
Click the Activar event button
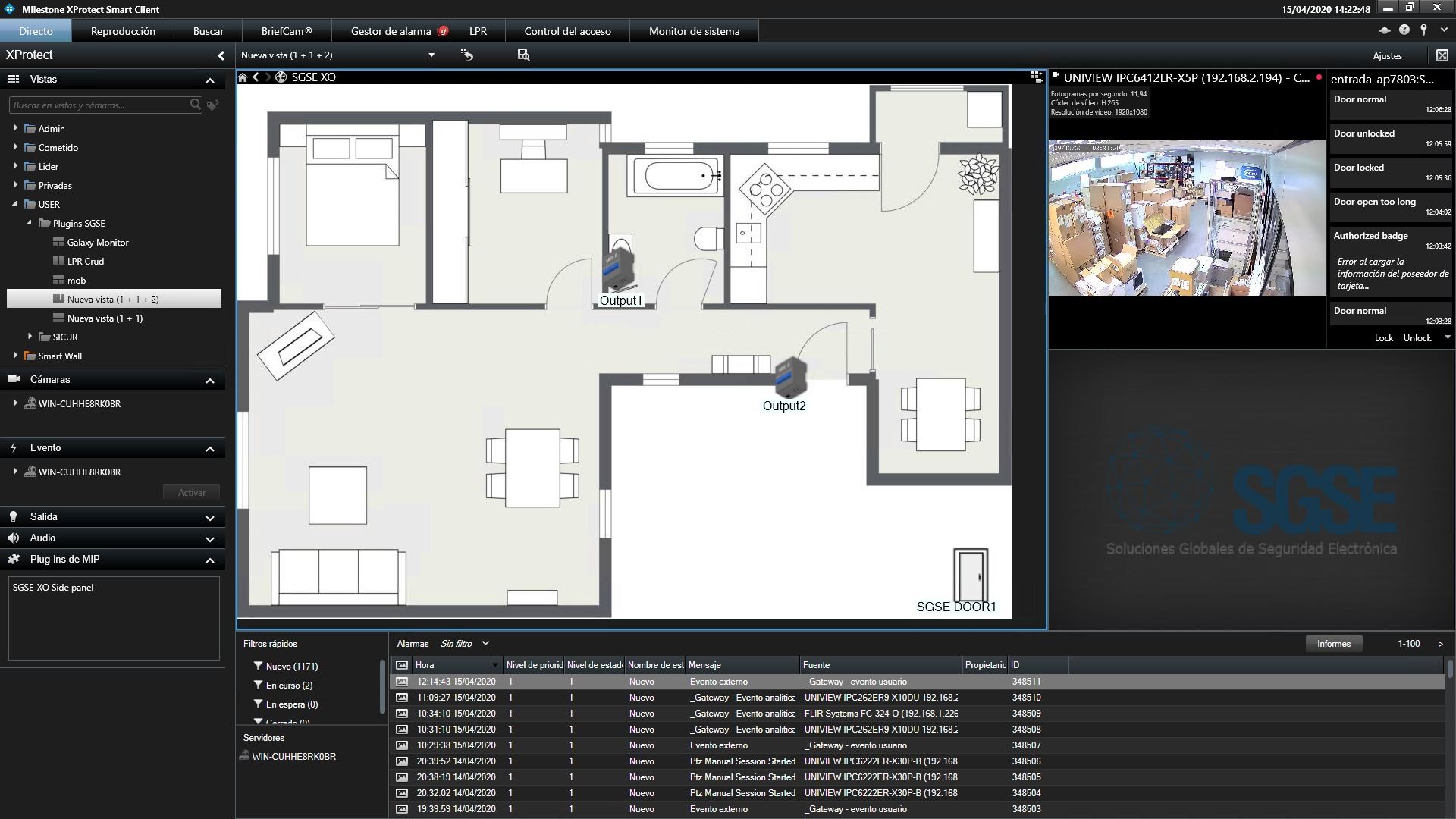click(x=192, y=493)
